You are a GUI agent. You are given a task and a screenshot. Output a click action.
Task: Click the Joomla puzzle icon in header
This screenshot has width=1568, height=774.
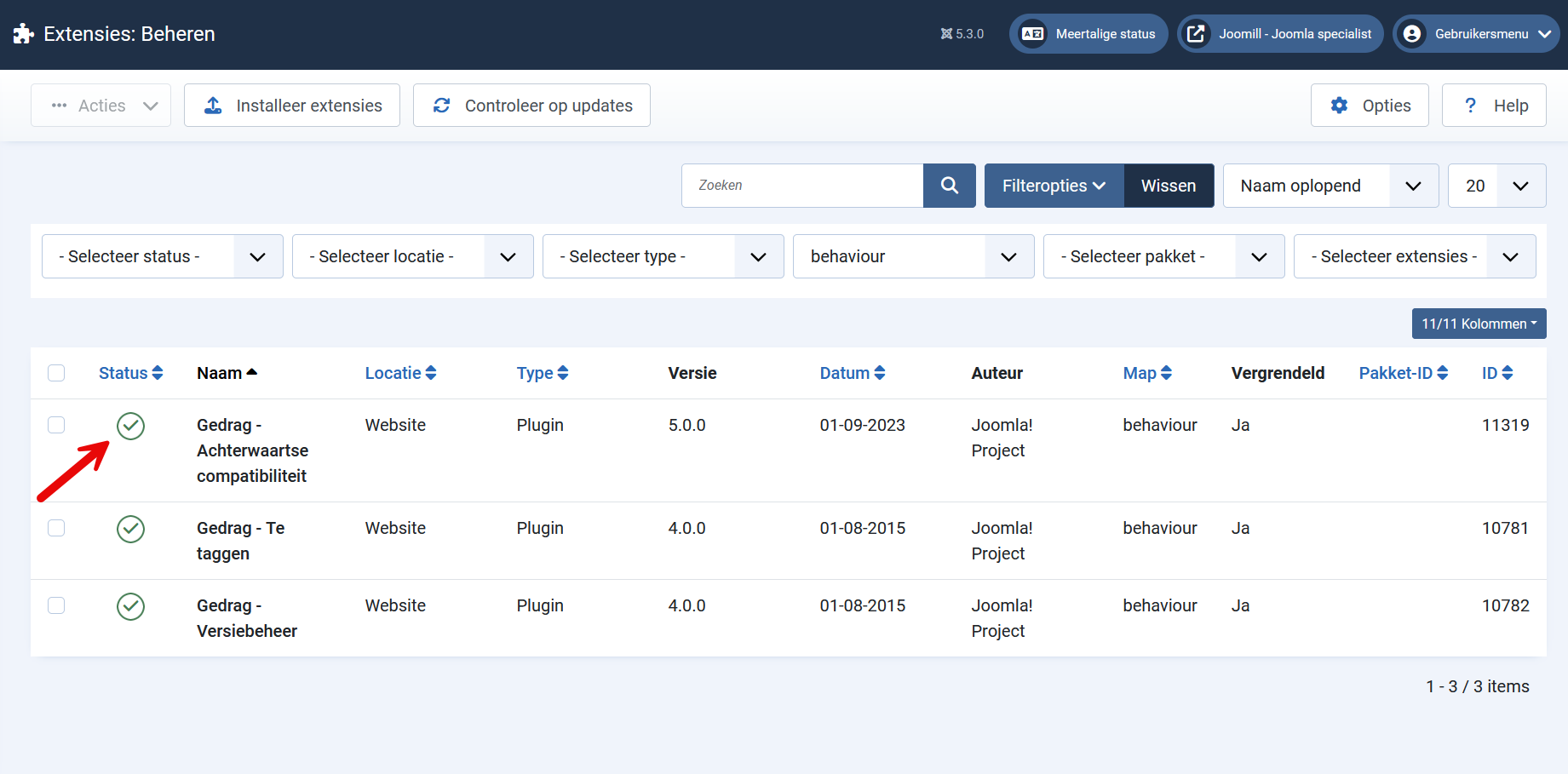click(23, 34)
